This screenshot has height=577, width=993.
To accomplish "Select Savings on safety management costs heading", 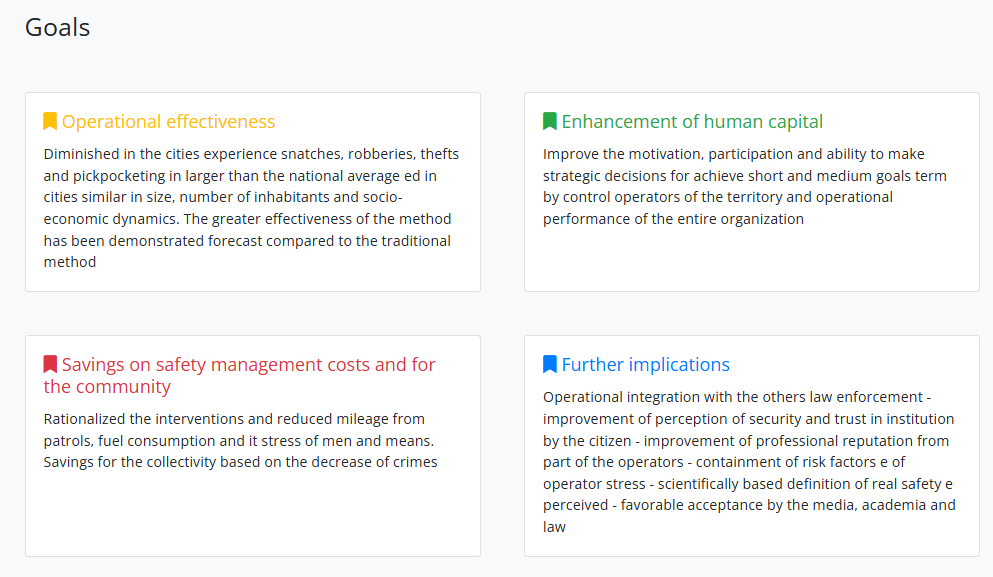I will [x=239, y=376].
